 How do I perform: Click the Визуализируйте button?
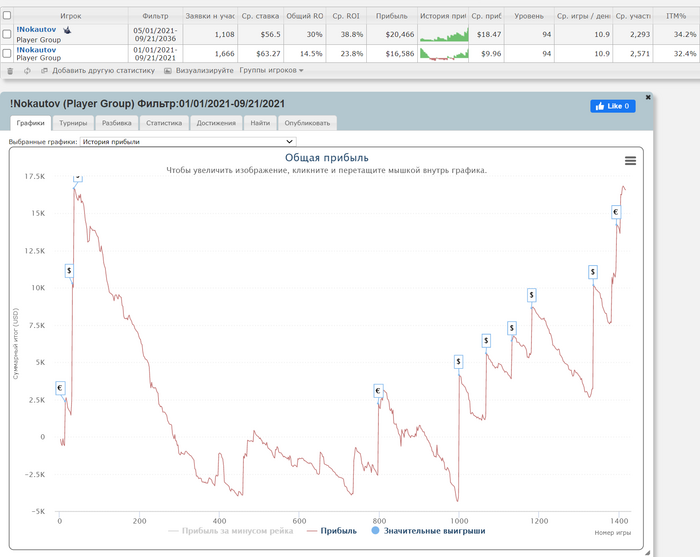[x=204, y=71]
